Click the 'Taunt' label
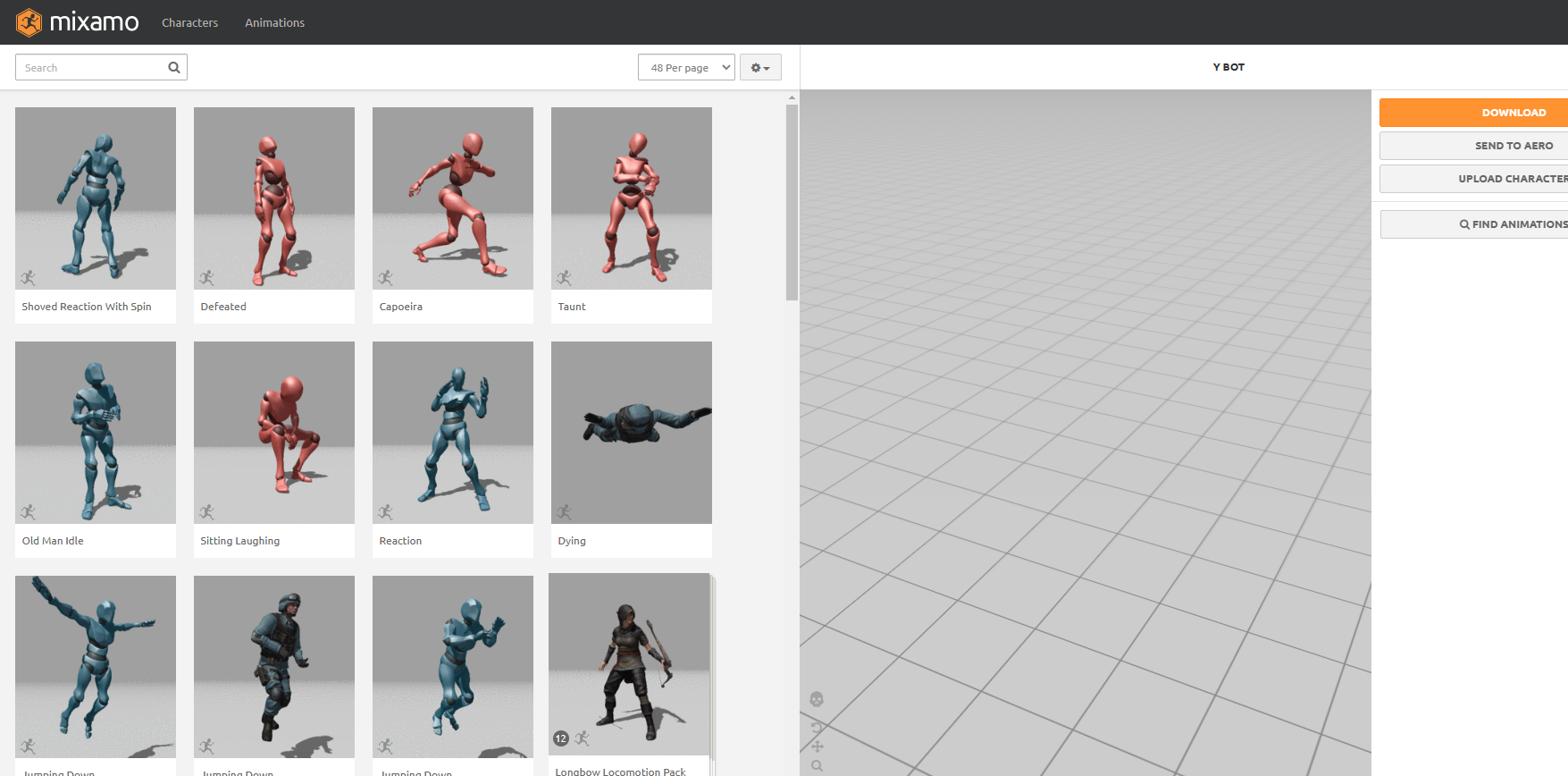The width and height of the screenshot is (1568, 776). (572, 307)
